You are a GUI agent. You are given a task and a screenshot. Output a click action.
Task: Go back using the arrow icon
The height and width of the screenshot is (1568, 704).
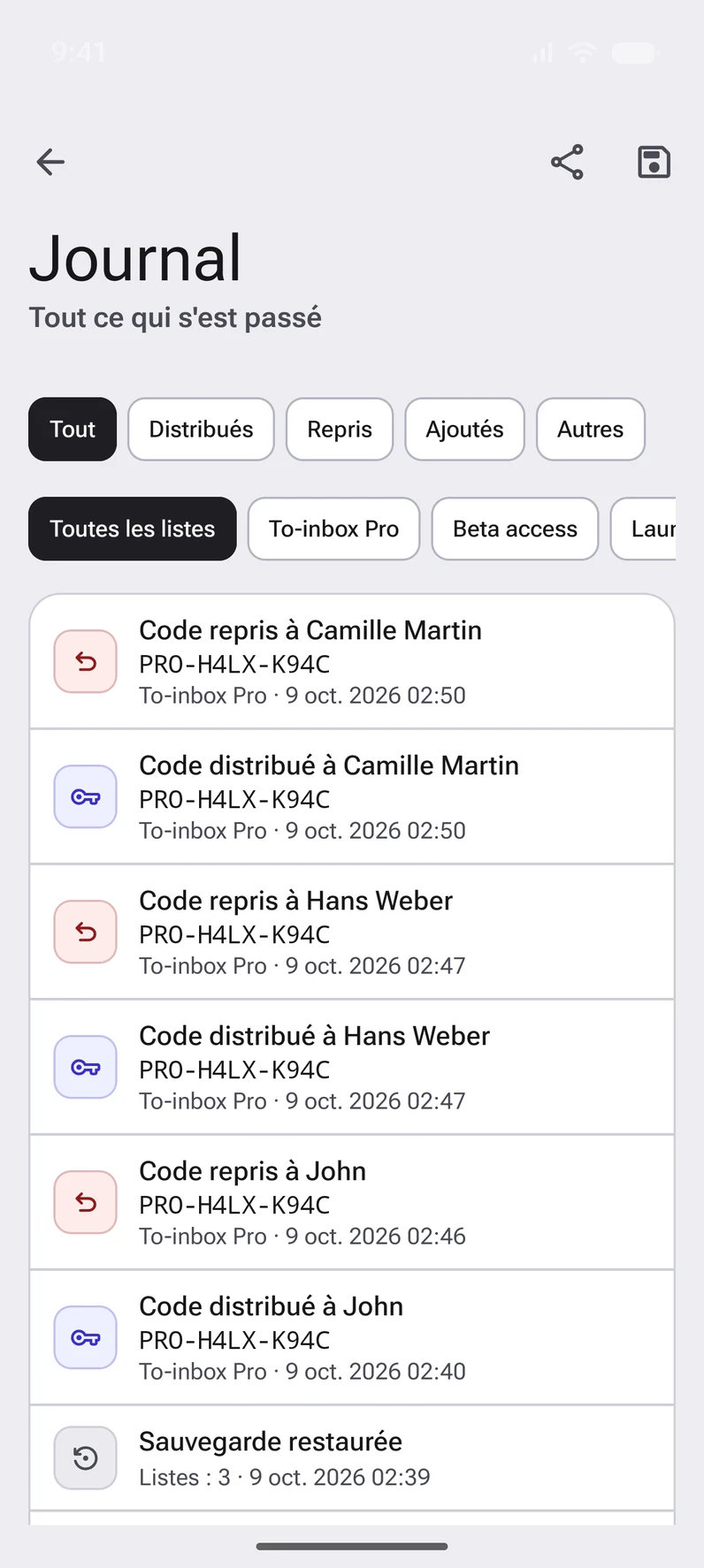[50, 162]
